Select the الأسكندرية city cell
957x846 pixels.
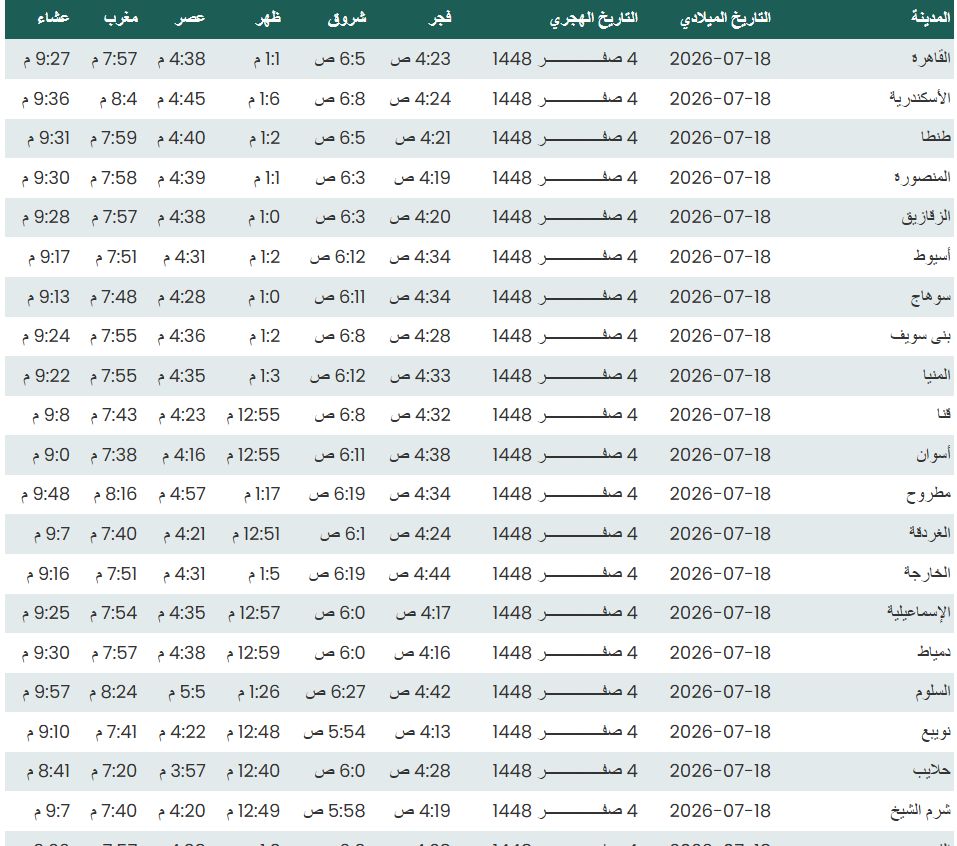click(920, 98)
